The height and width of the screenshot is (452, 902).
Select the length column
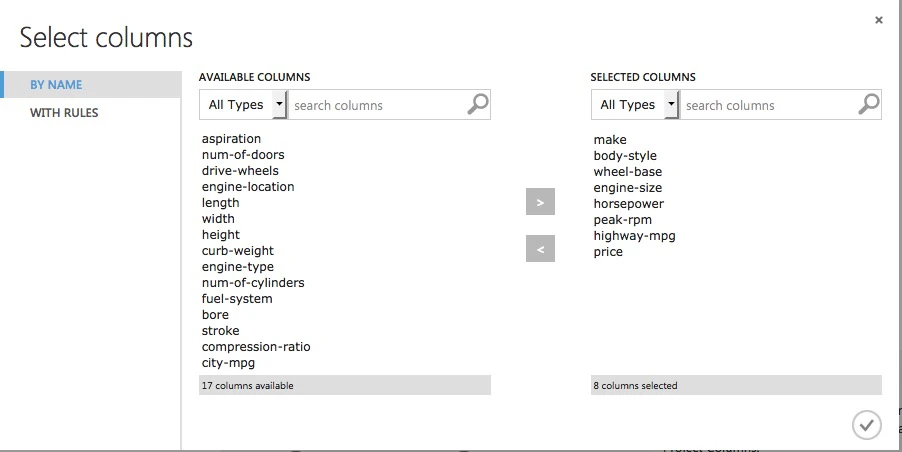[220, 203]
